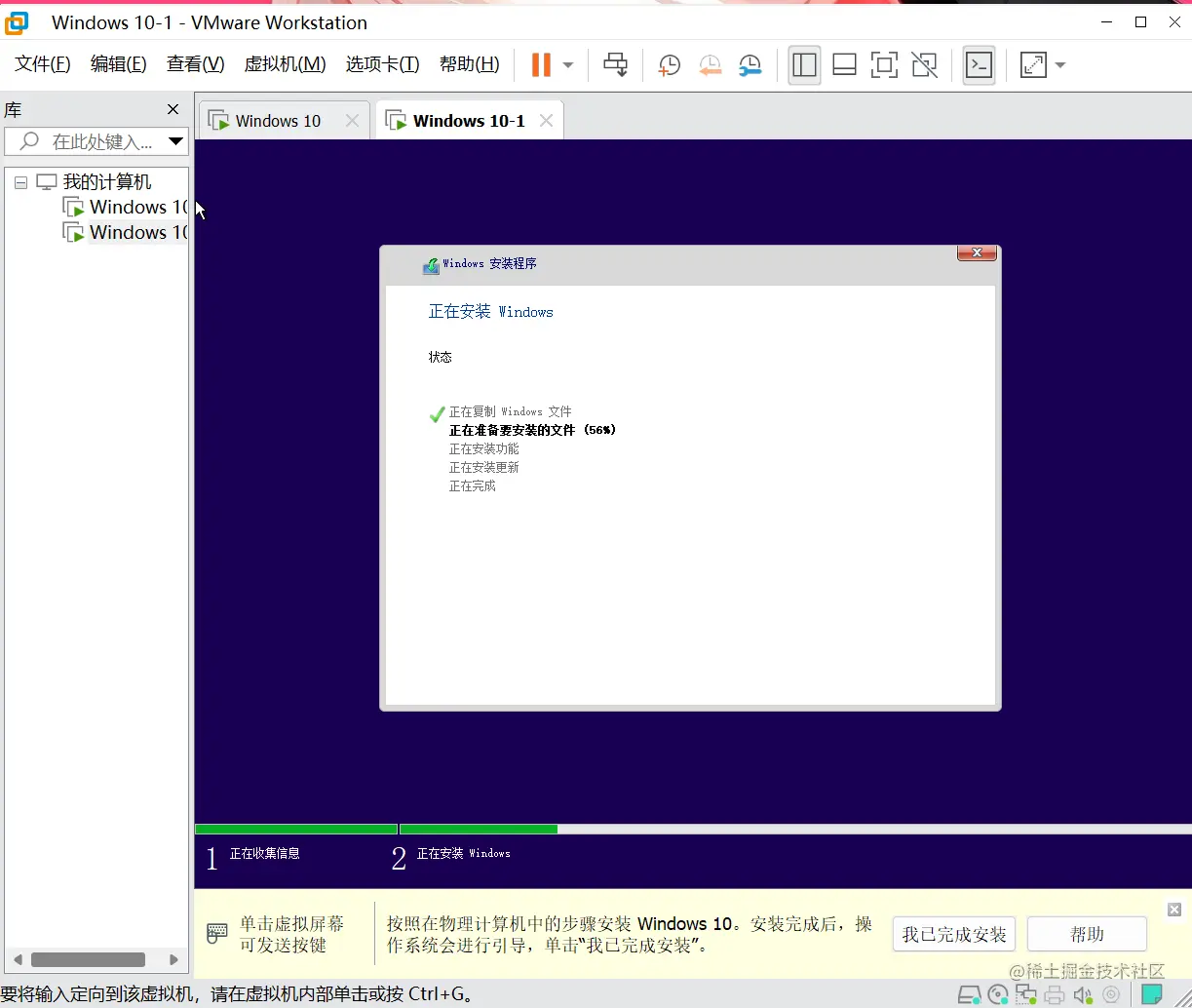Click the library scrollbar right arrow

tap(175, 959)
